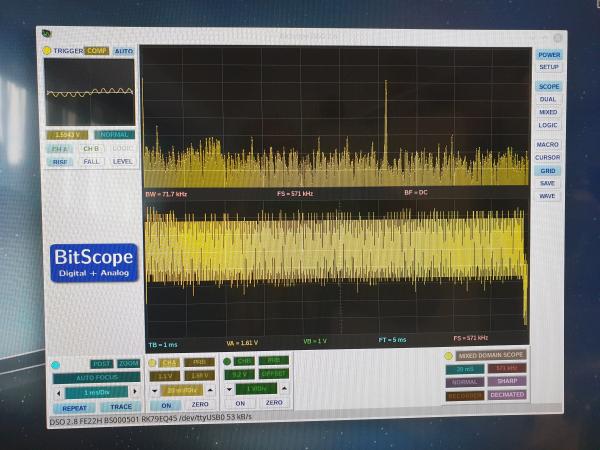The height and width of the screenshot is (450, 600).
Task: Click the 1 ms/Div timebase display
Action: pyautogui.click(x=96, y=393)
